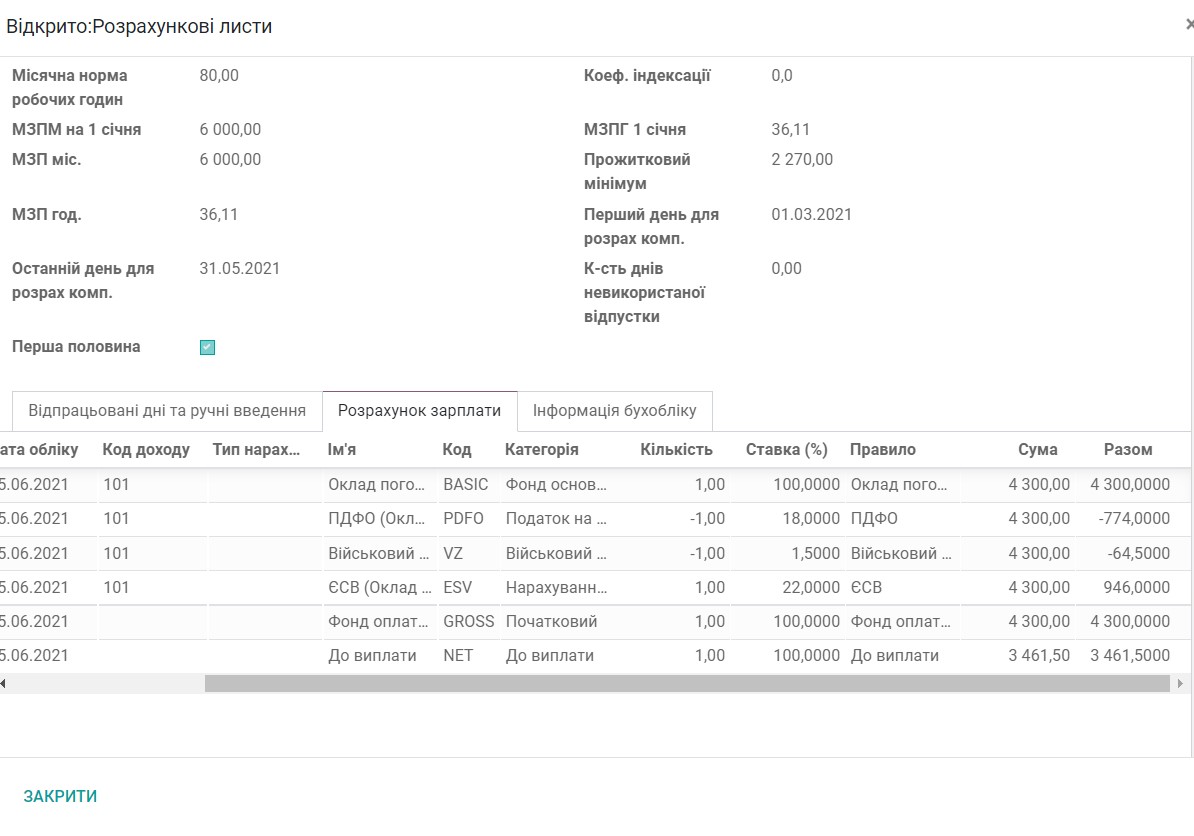Viewport: 1194px width, 836px height.
Task: Open the GROSS Фонд оплат row
Action: (600, 621)
